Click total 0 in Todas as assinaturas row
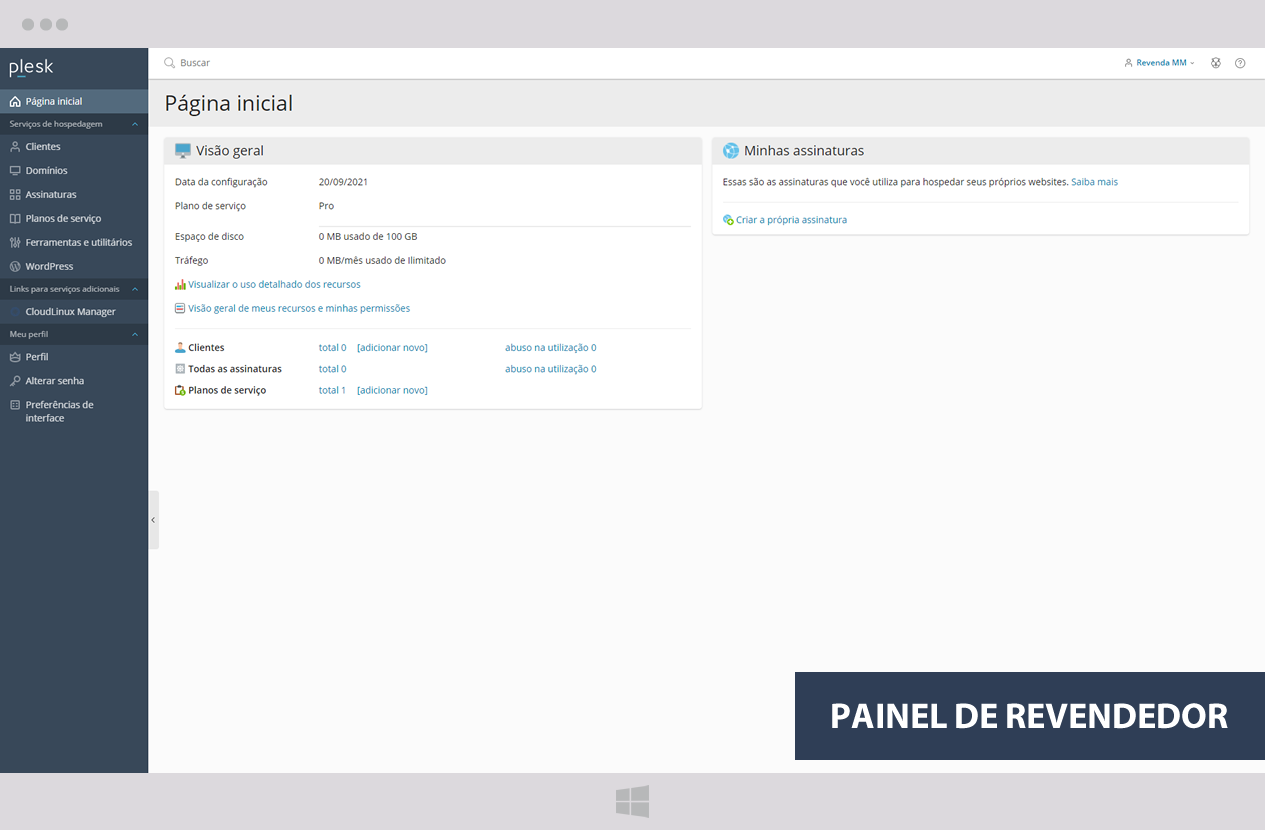This screenshot has width=1265, height=830. pos(333,369)
